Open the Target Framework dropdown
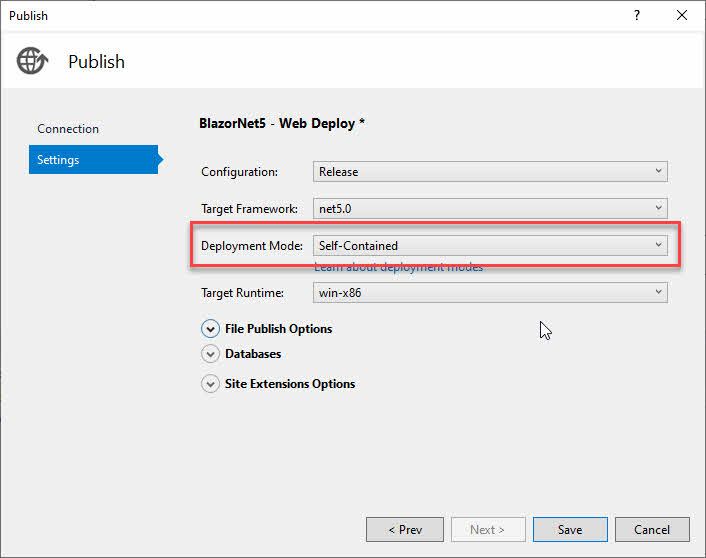The width and height of the screenshot is (706, 558). coord(490,209)
